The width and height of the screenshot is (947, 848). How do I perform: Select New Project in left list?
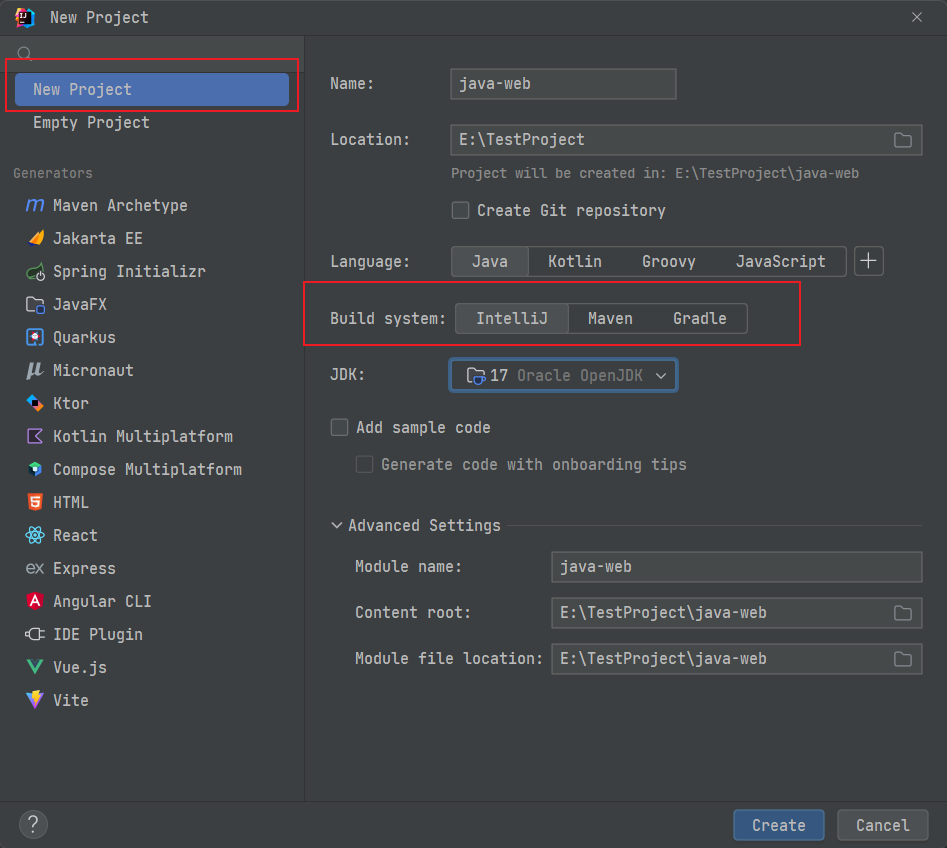[152, 89]
